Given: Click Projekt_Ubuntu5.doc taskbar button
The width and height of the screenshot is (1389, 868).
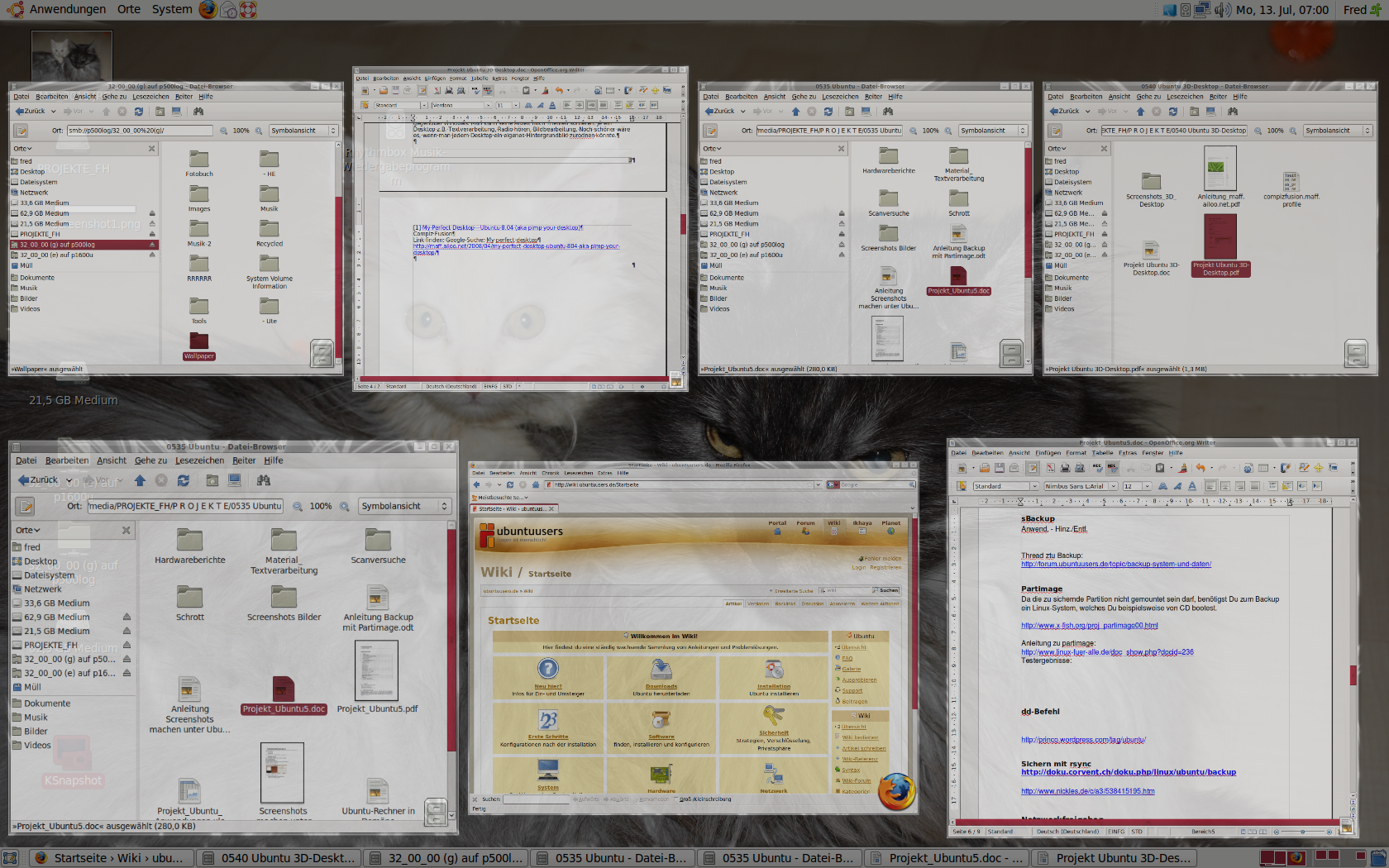Looking at the screenshot, I should click(x=947, y=858).
